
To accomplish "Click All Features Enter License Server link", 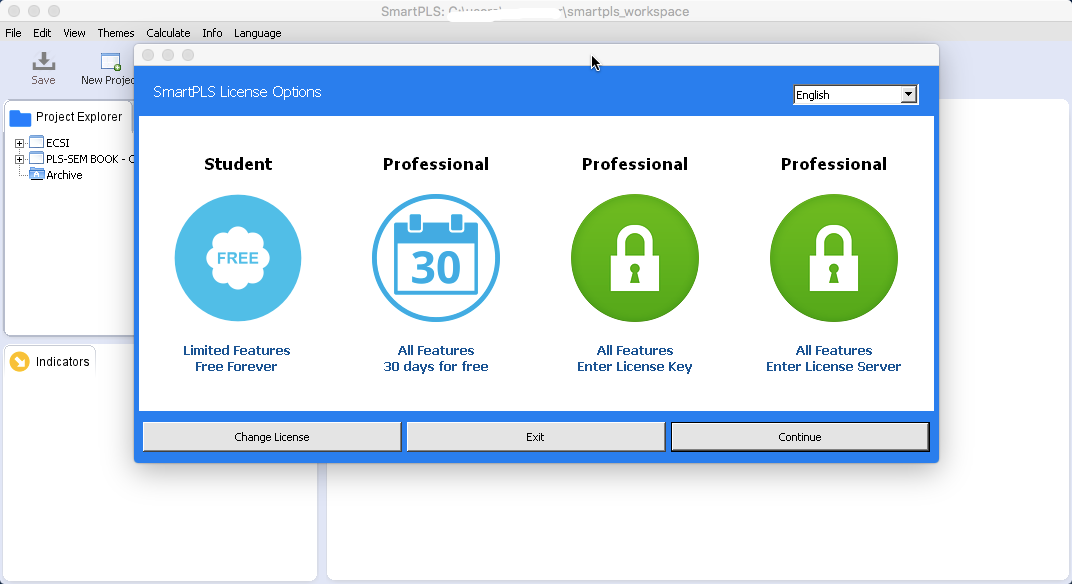I will pyautogui.click(x=834, y=358).
